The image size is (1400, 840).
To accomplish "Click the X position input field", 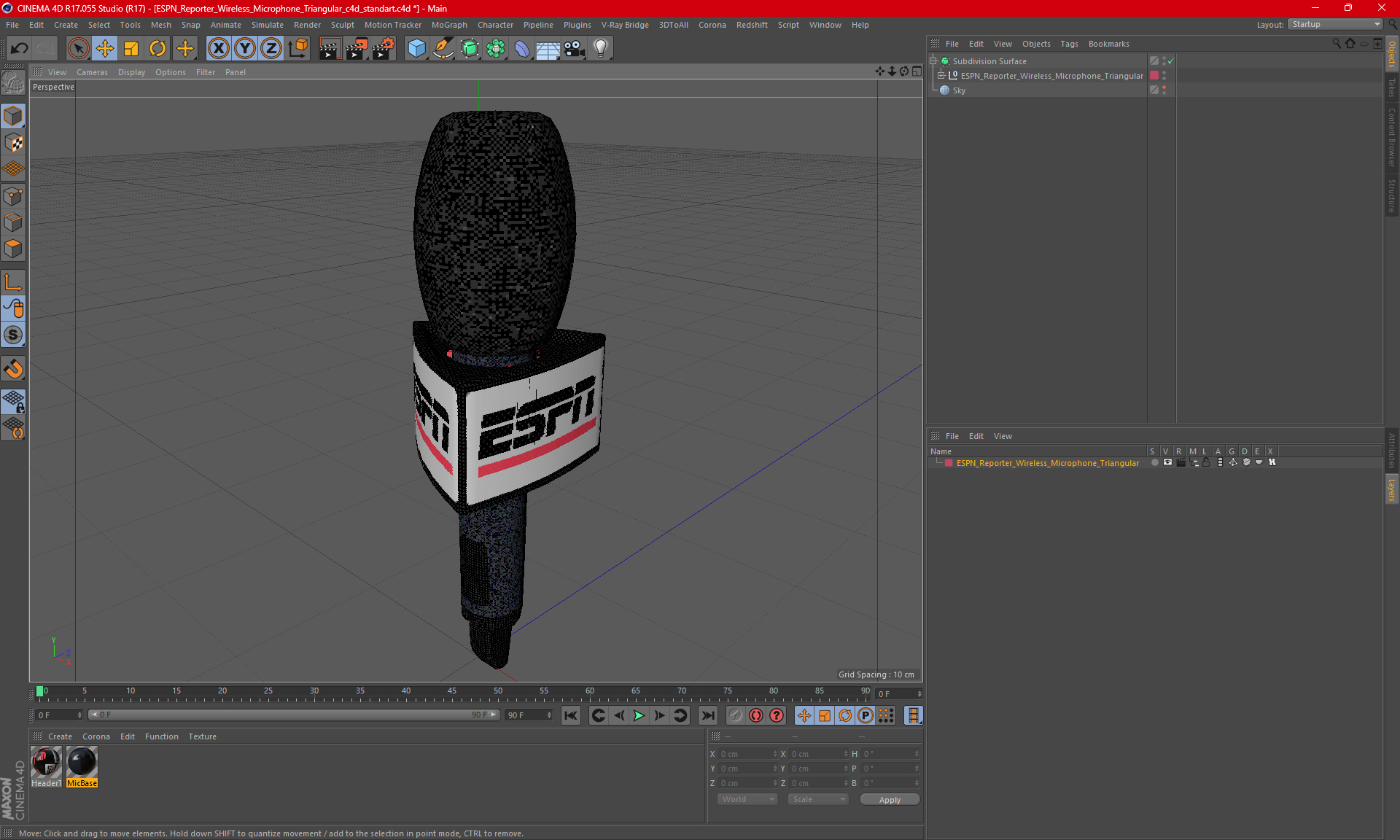I will [747, 754].
